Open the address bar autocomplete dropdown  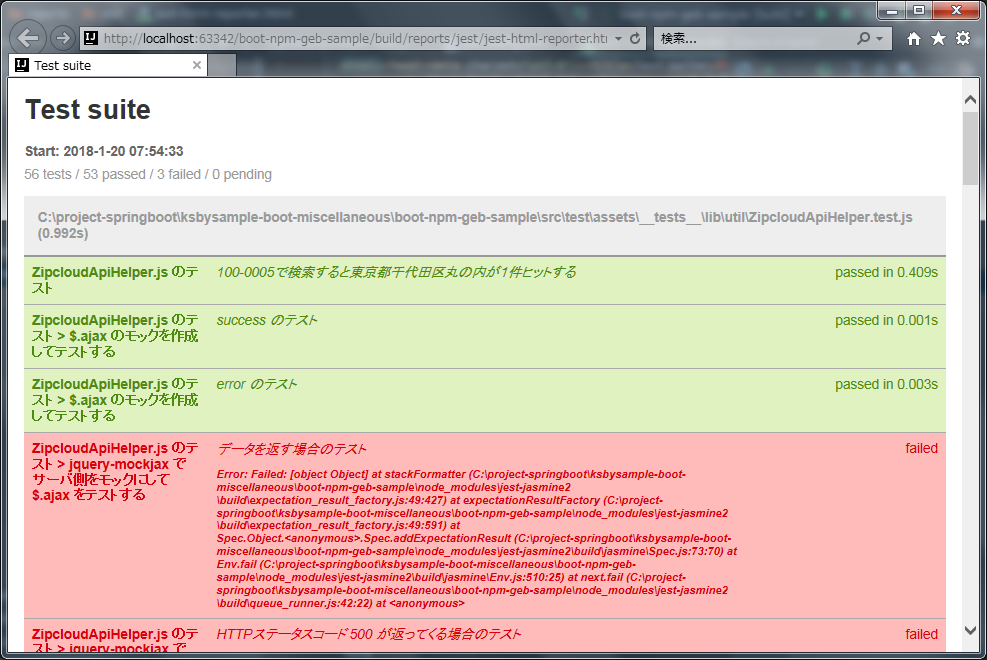click(x=619, y=38)
